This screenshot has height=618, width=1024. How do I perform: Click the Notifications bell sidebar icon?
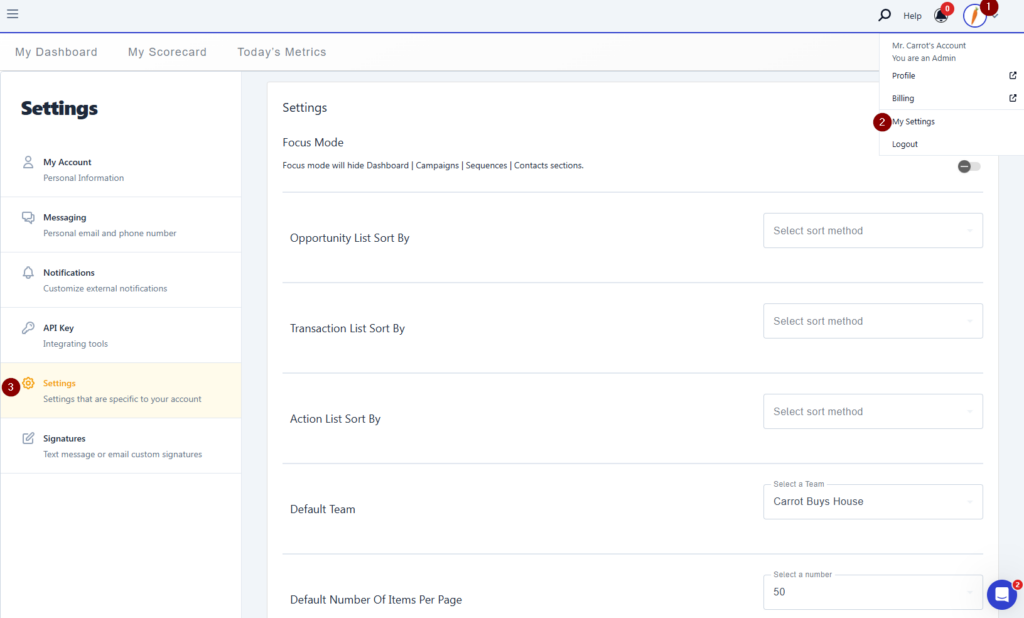[28, 272]
